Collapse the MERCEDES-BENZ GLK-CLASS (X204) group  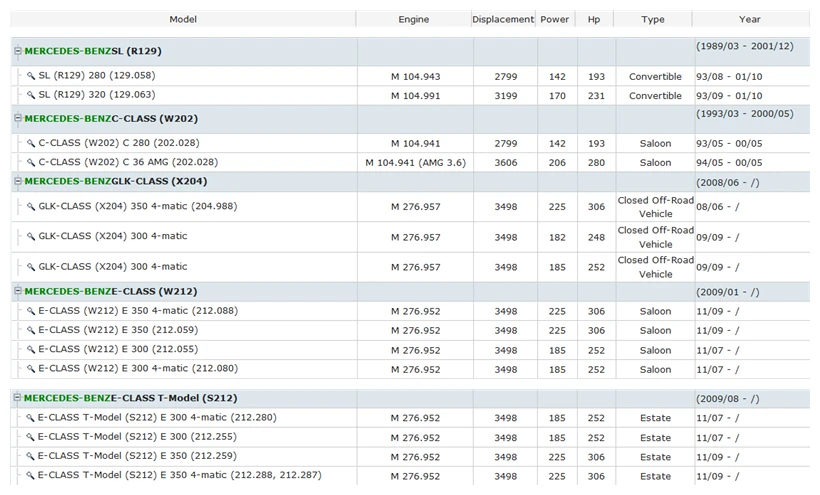(18, 181)
